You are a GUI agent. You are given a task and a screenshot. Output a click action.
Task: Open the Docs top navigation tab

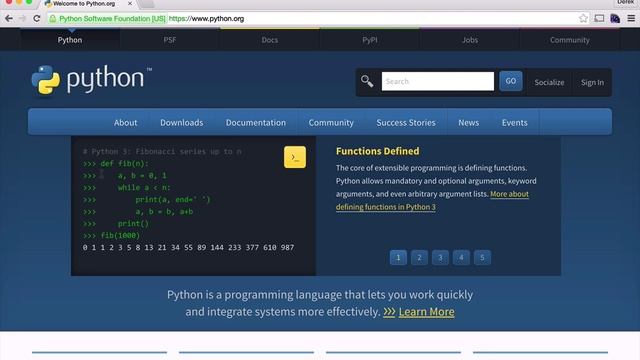(270, 40)
